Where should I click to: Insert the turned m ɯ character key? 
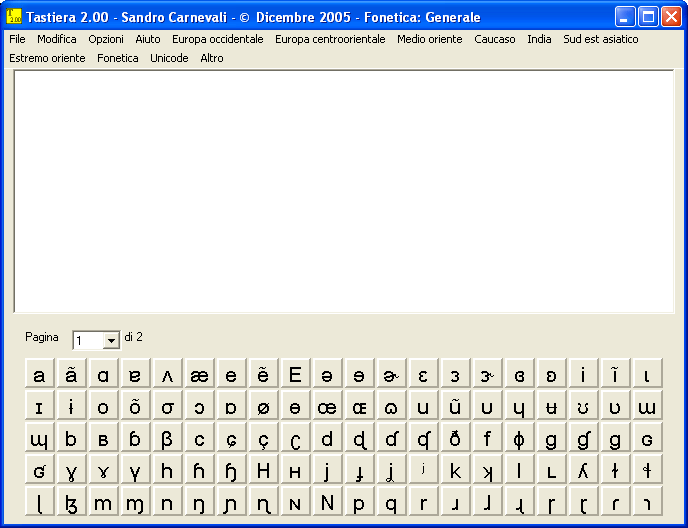pos(648,405)
